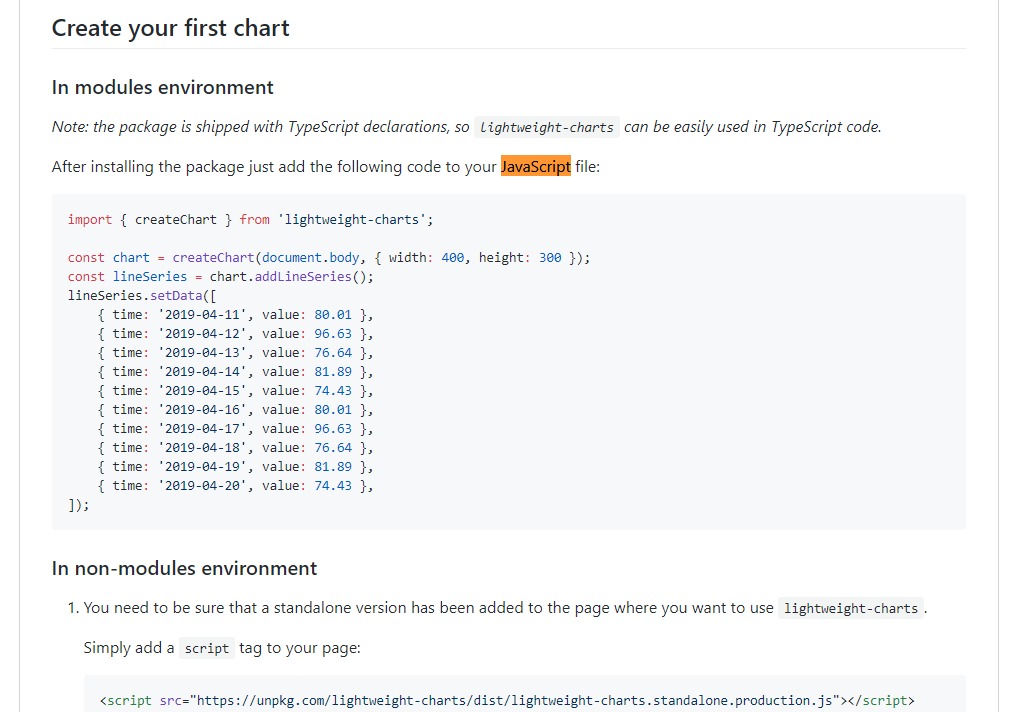Select the inline lightweight-charts code snippet
This screenshot has height=712, width=1016.
547,127
